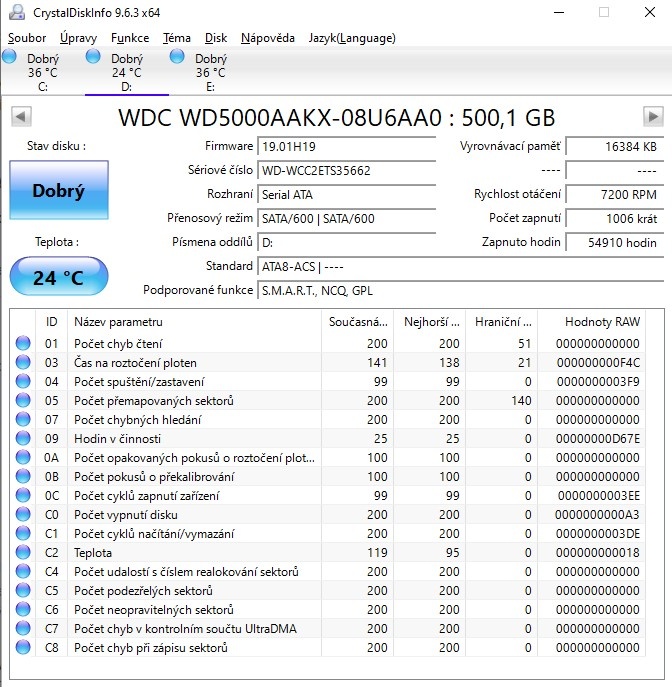Select 'Hodin v činnosti' row text
Screen dimensions: 672x687
click(x=117, y=439)
